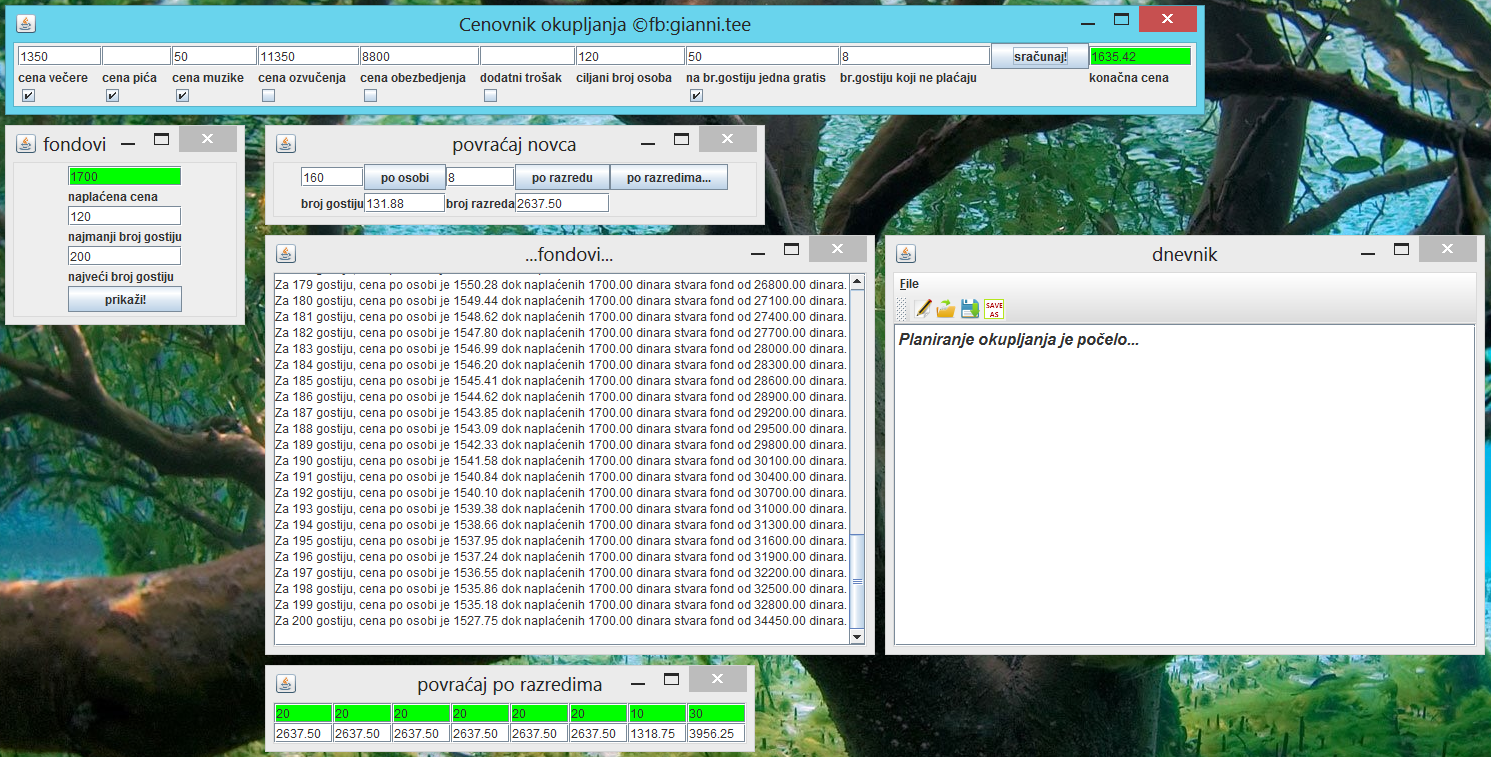Click the prikaži! button in fondovi
This screenshot has height=757, width=1491.
125,299
